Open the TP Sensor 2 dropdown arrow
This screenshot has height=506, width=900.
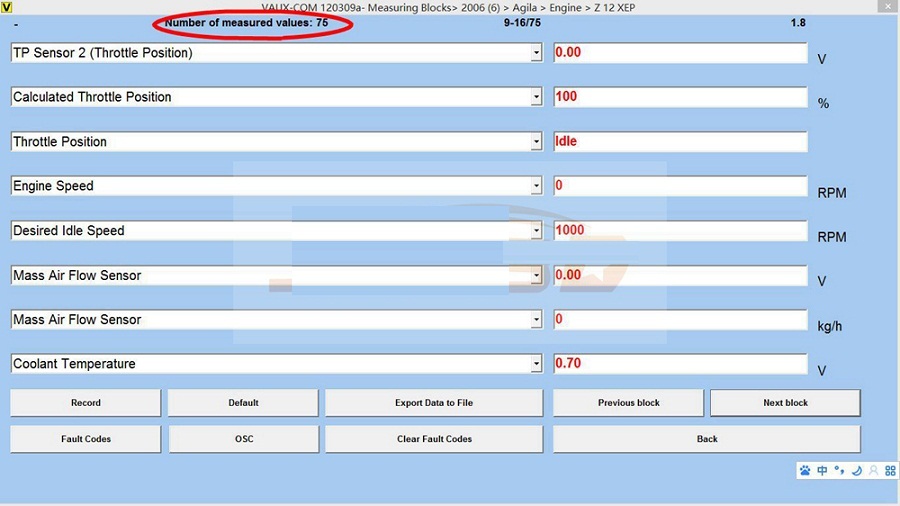pos(536,53)
